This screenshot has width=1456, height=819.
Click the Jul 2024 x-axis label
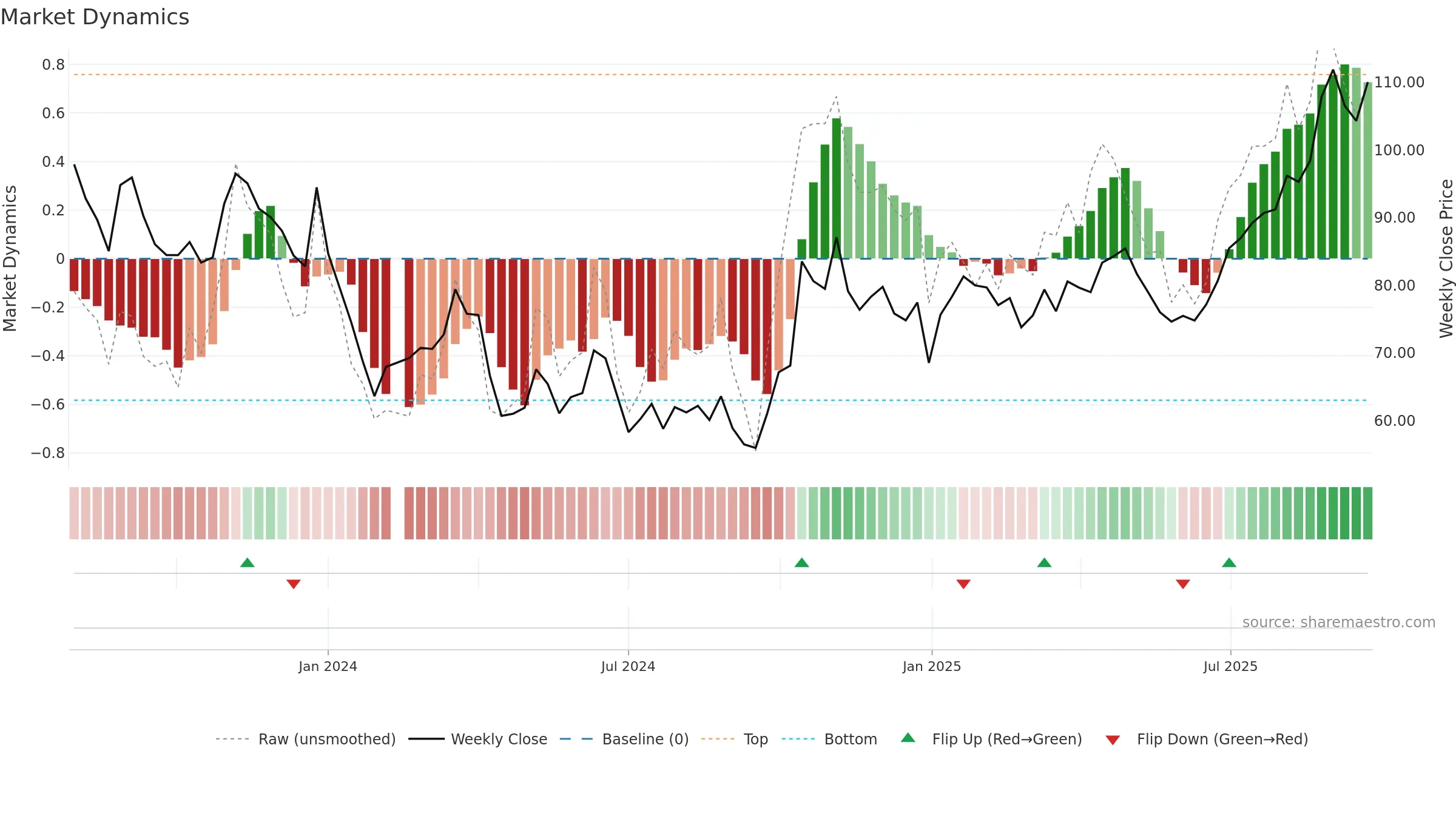[x=628, y=666]
